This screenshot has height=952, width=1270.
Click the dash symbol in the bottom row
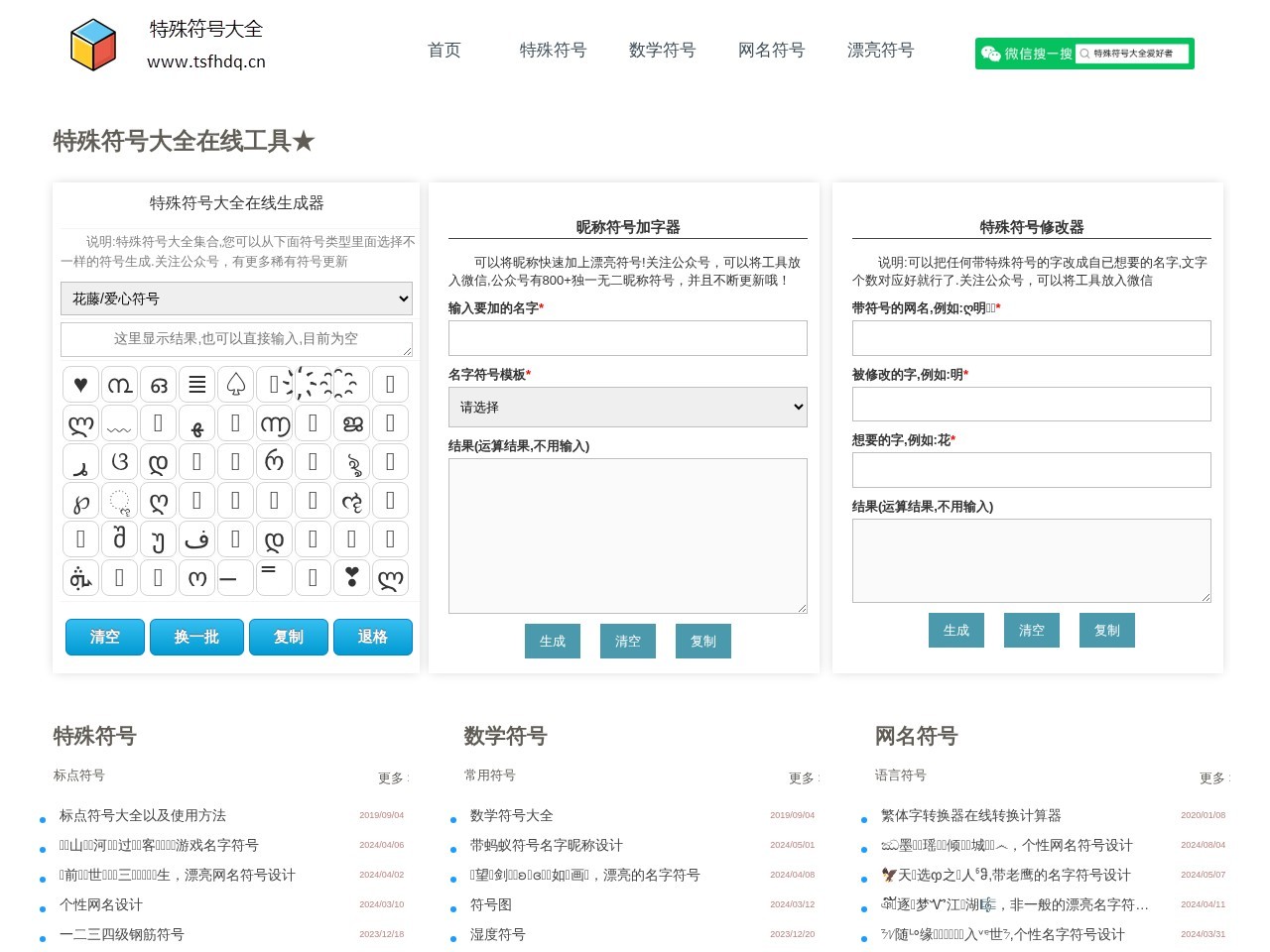(x=235, y=578)
